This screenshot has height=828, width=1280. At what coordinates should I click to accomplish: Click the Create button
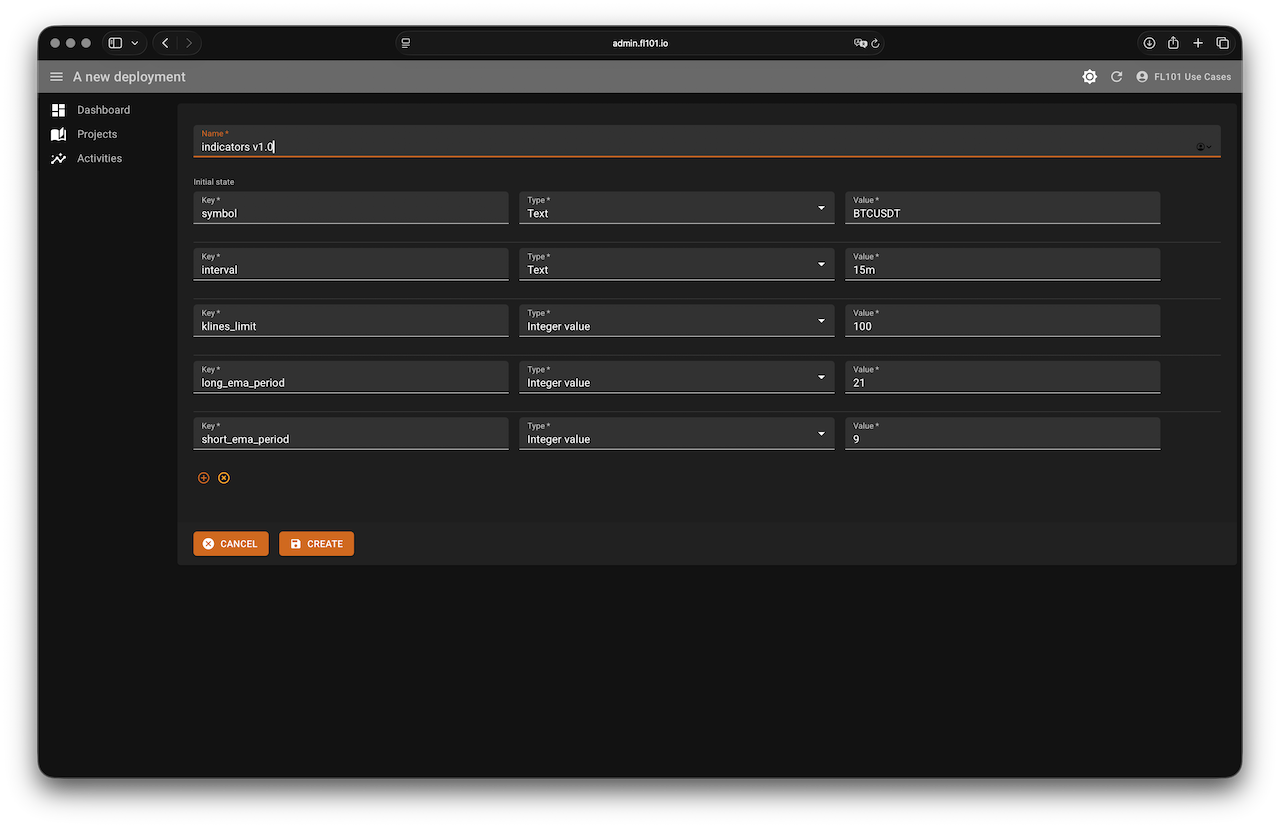tap(316, 544)
